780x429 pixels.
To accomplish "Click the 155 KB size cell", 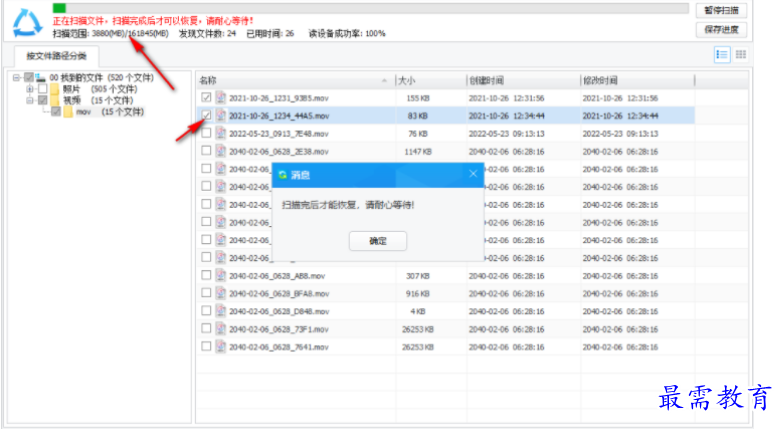I will point(418,99).
